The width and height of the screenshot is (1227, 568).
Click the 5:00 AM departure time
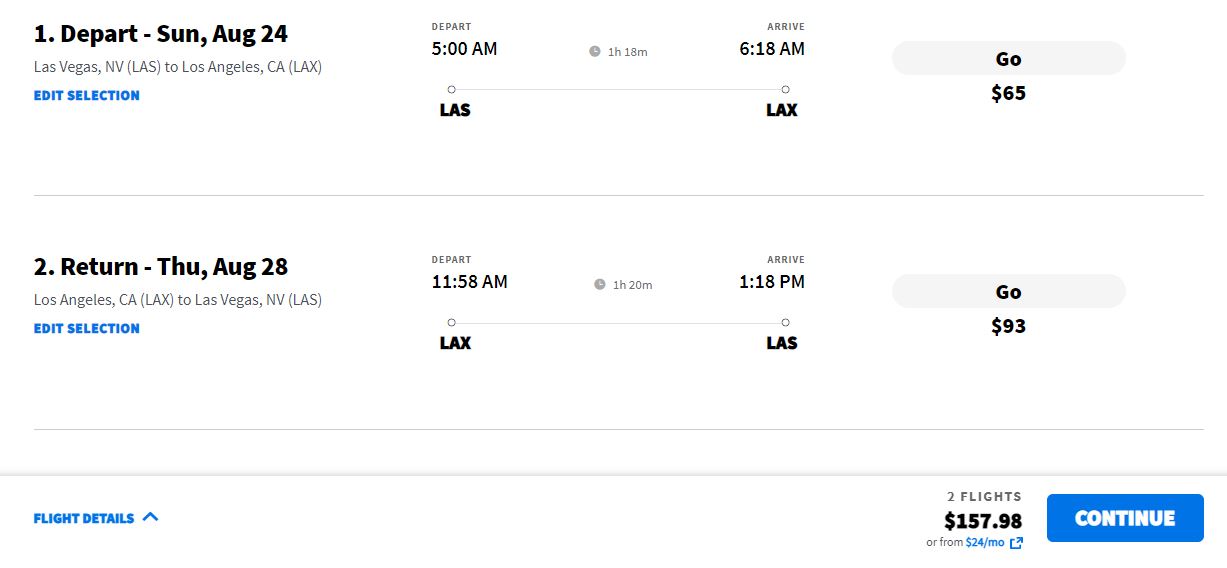point(464,48)
